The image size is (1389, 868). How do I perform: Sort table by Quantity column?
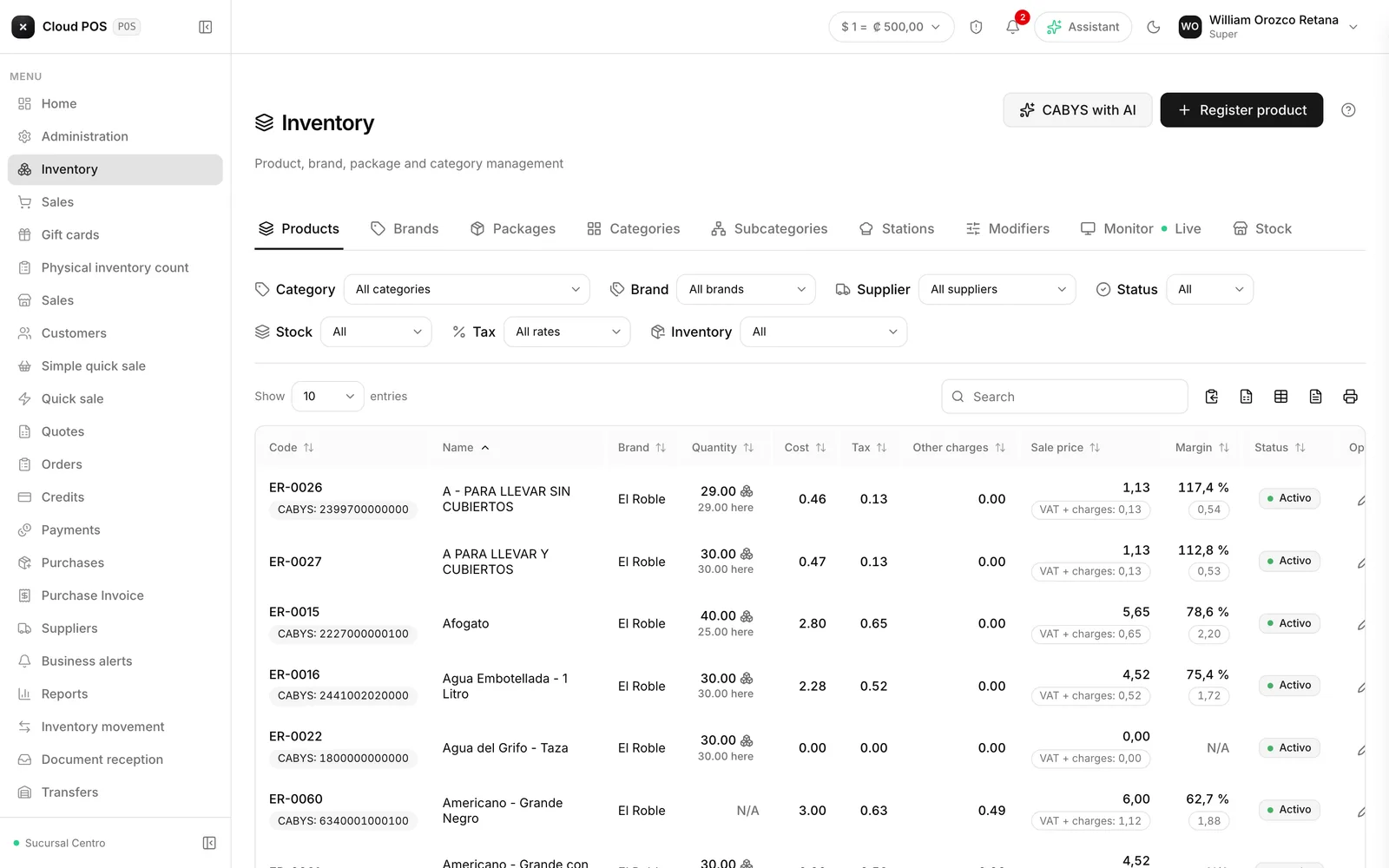coord(722,448)
